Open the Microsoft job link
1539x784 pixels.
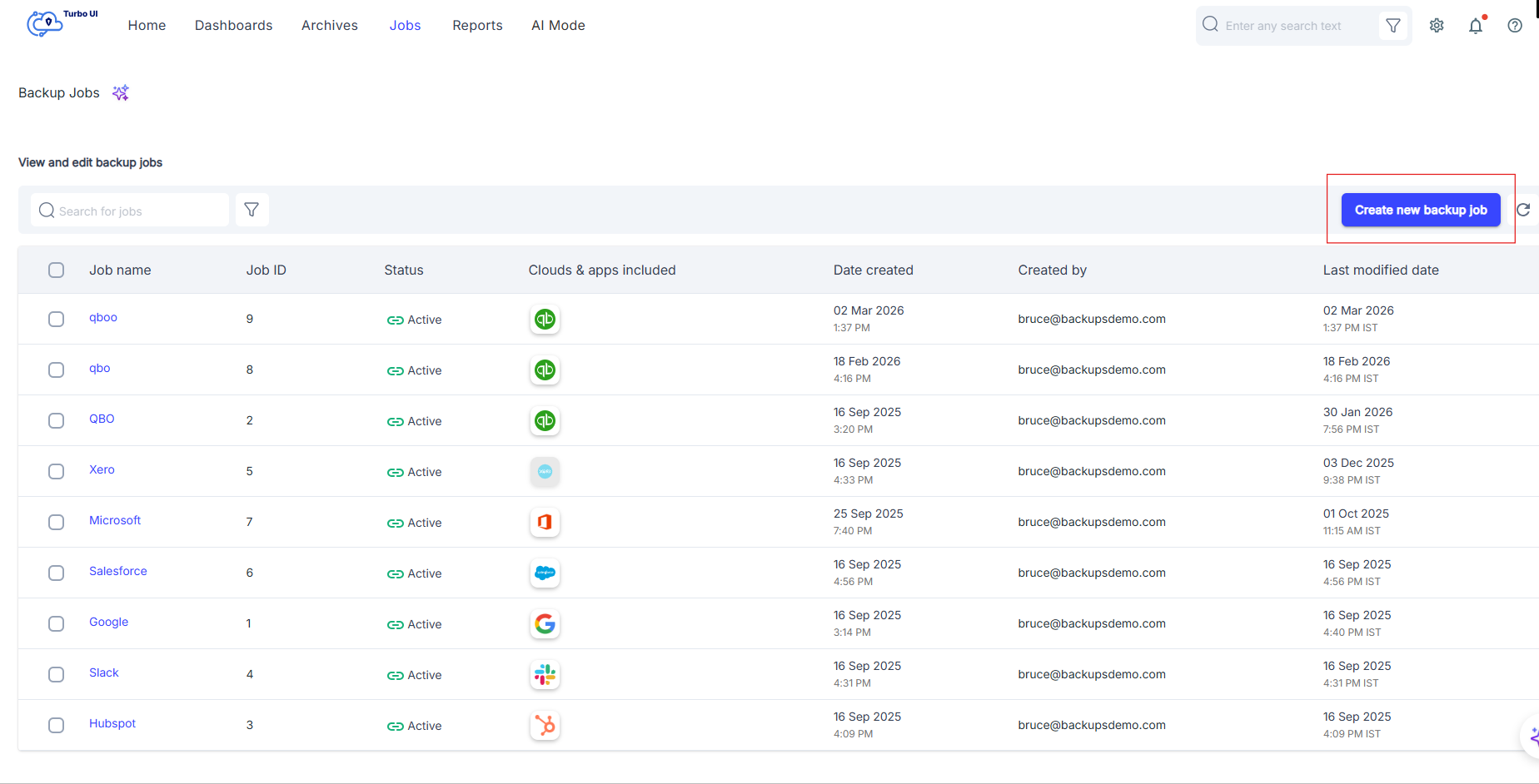click(115, 520)
